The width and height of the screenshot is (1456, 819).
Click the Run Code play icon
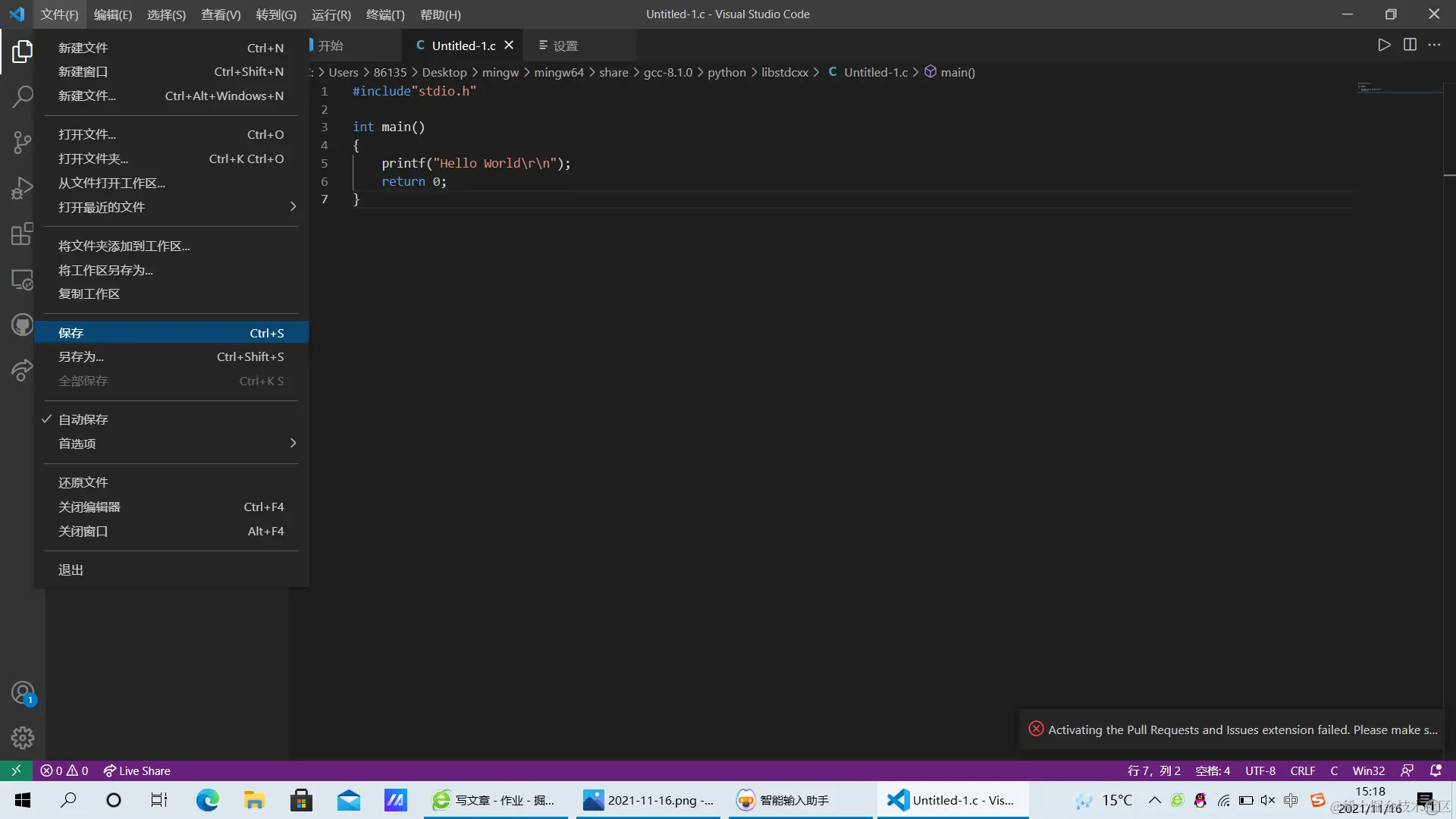click(1384, 45)
